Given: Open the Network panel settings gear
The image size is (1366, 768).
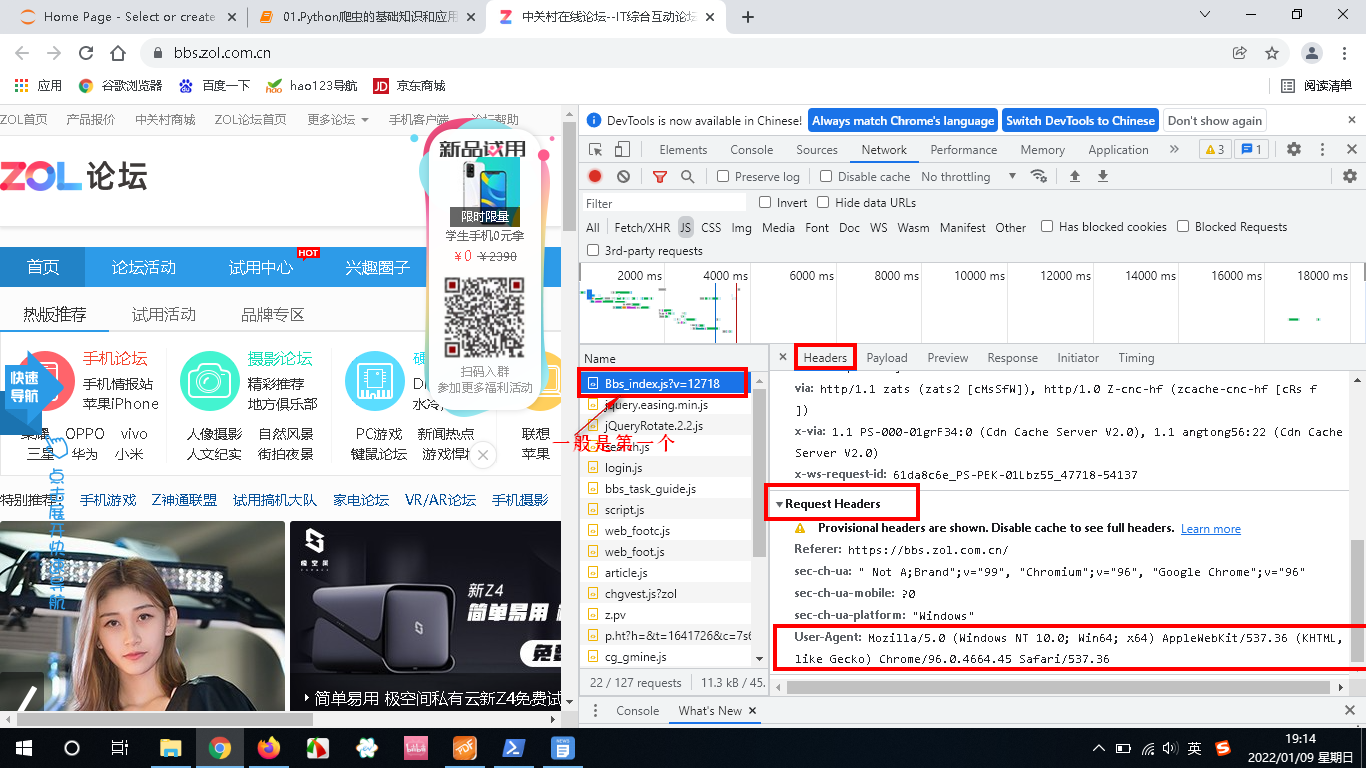Looking at the screenshot, I should pyautogui.click(x=1350, y=176).
